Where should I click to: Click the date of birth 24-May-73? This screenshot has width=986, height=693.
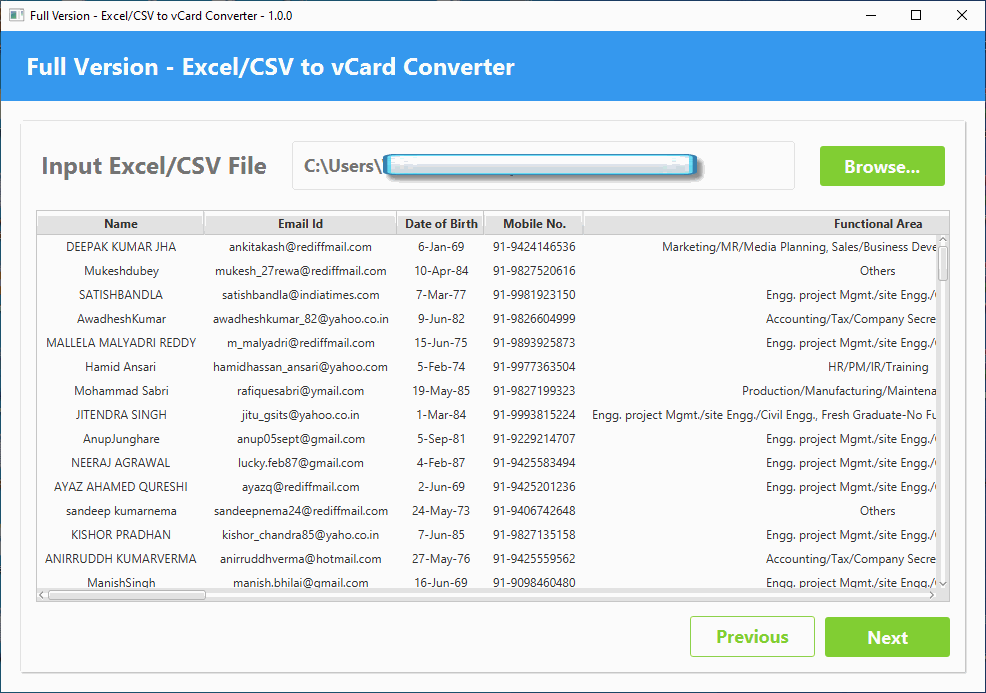441,511
